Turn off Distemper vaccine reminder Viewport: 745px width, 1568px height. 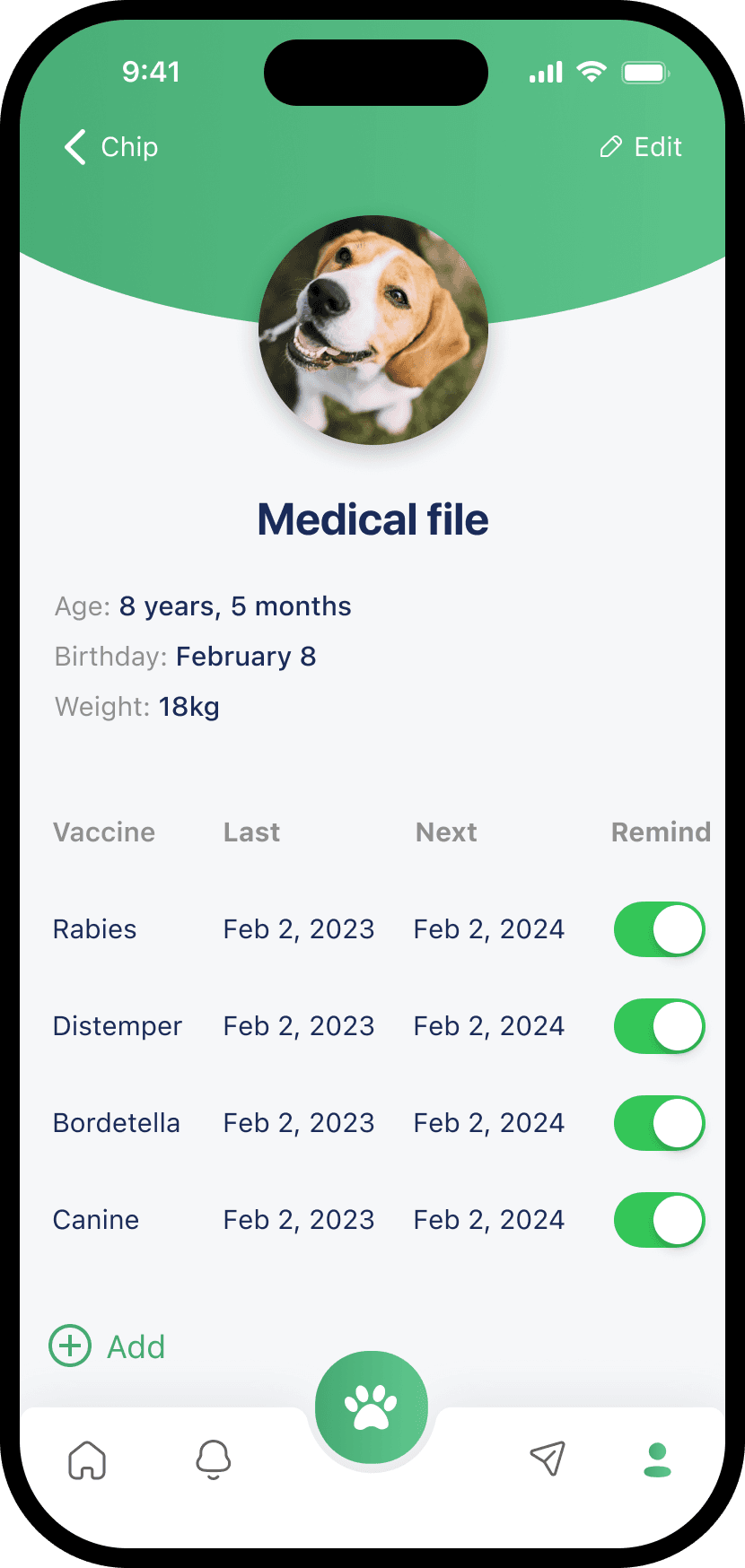click(x=660, y=1026)
